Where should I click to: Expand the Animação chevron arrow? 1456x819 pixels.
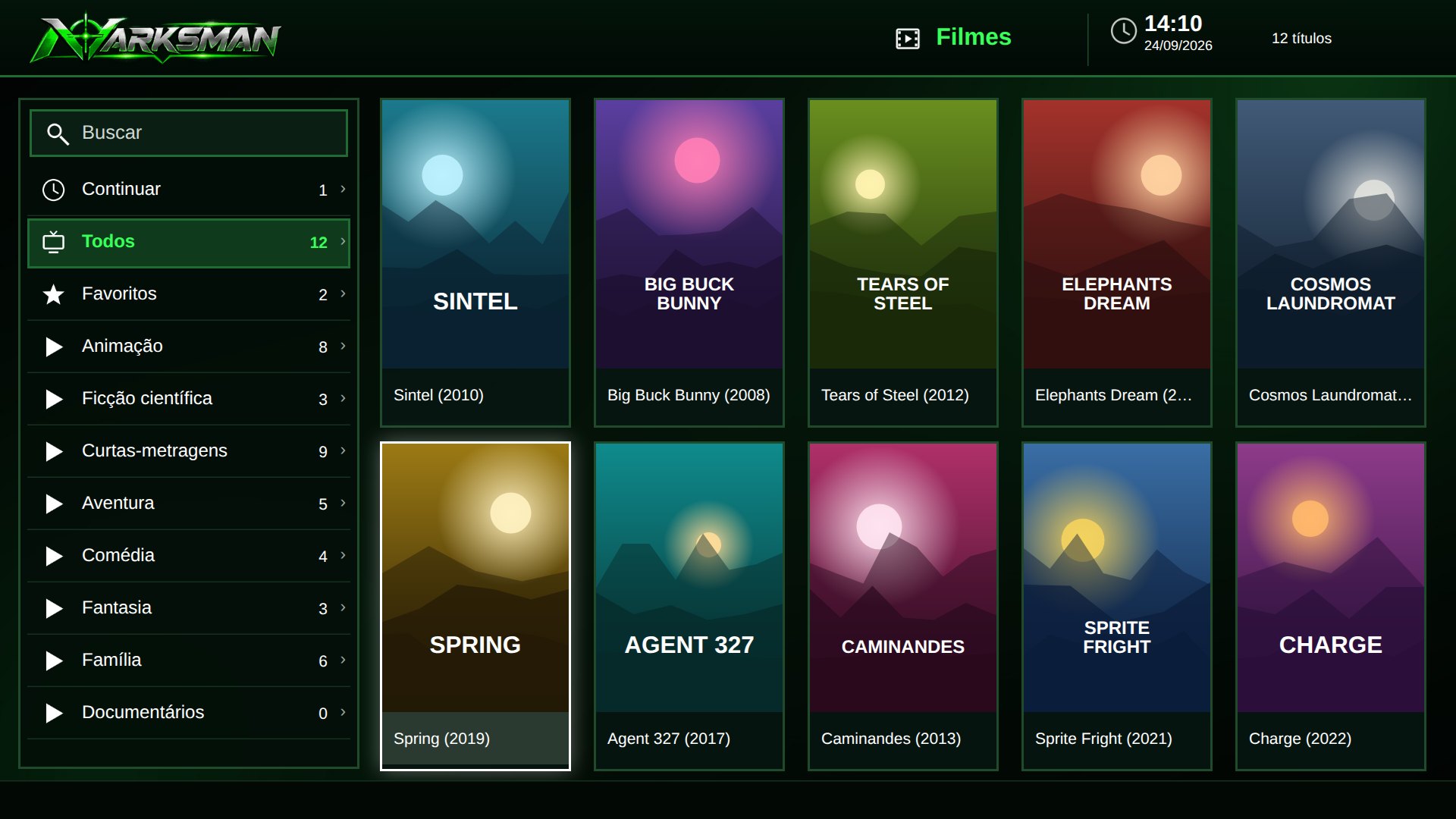click(344, 346)
